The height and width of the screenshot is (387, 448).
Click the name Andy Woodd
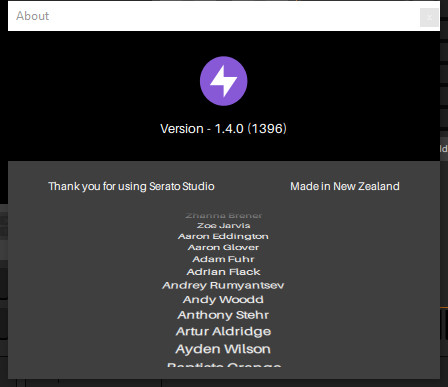pyautogui.click(x=223, y=300)
